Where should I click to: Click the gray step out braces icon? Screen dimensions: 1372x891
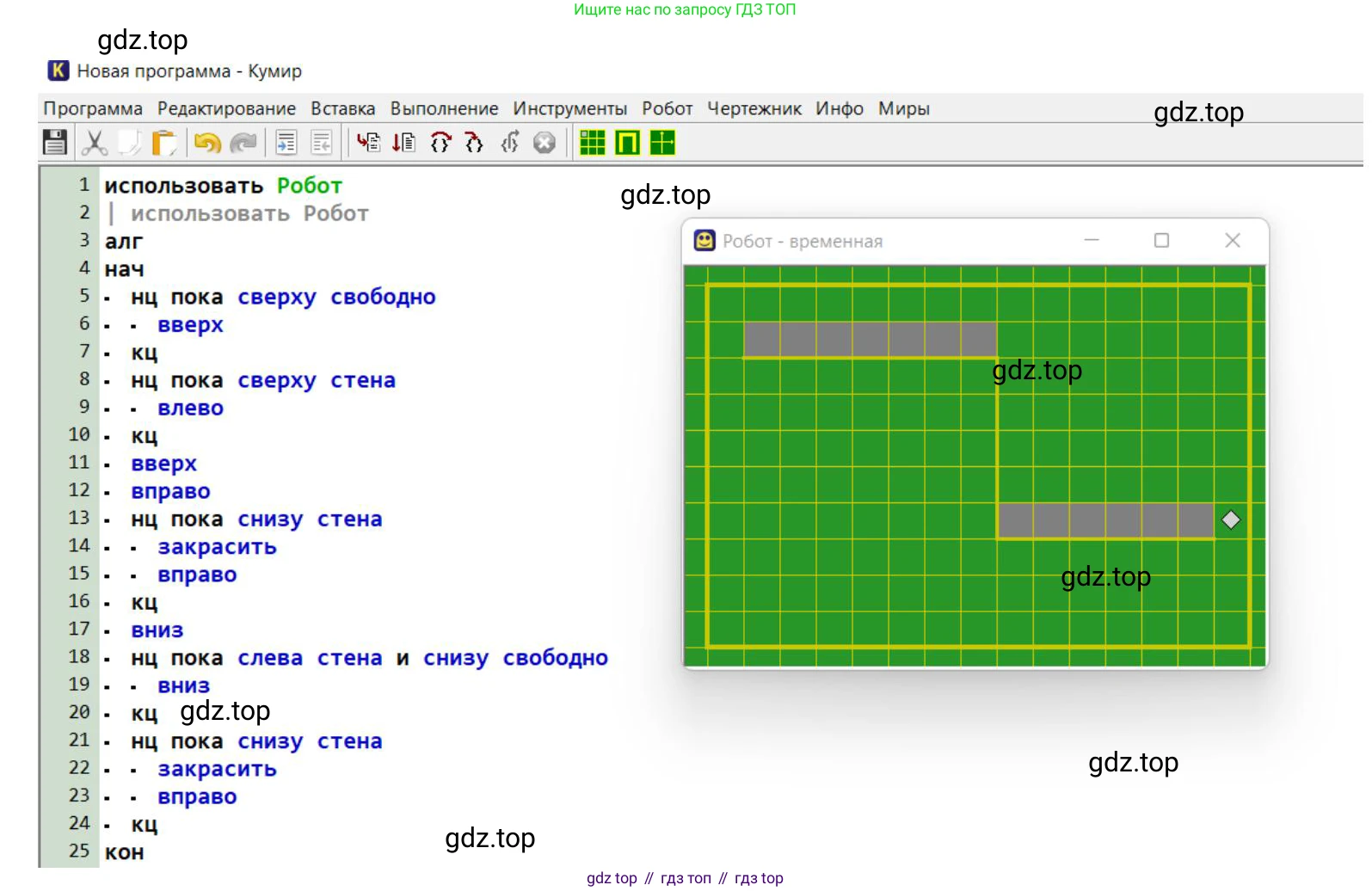510,142
